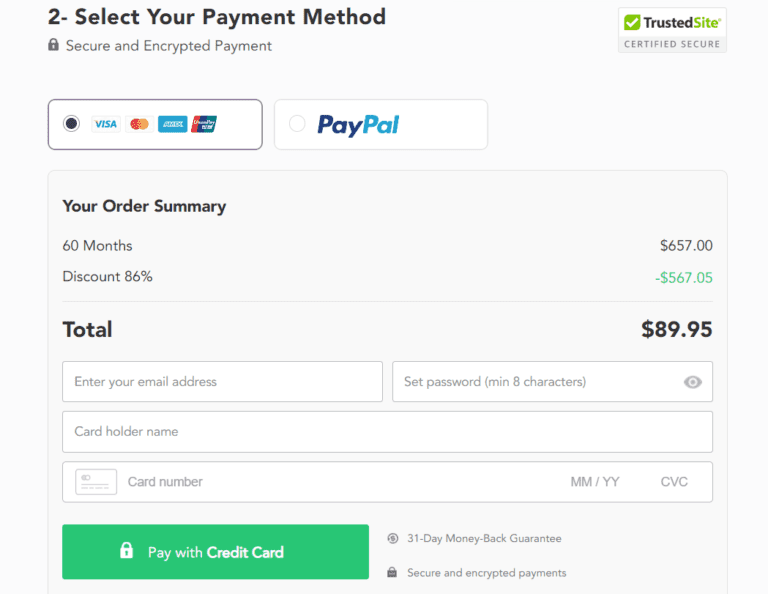Click the Mastercard logo
Image resolution: width=768 pixels, height=594 pixels.
[139, 124]
